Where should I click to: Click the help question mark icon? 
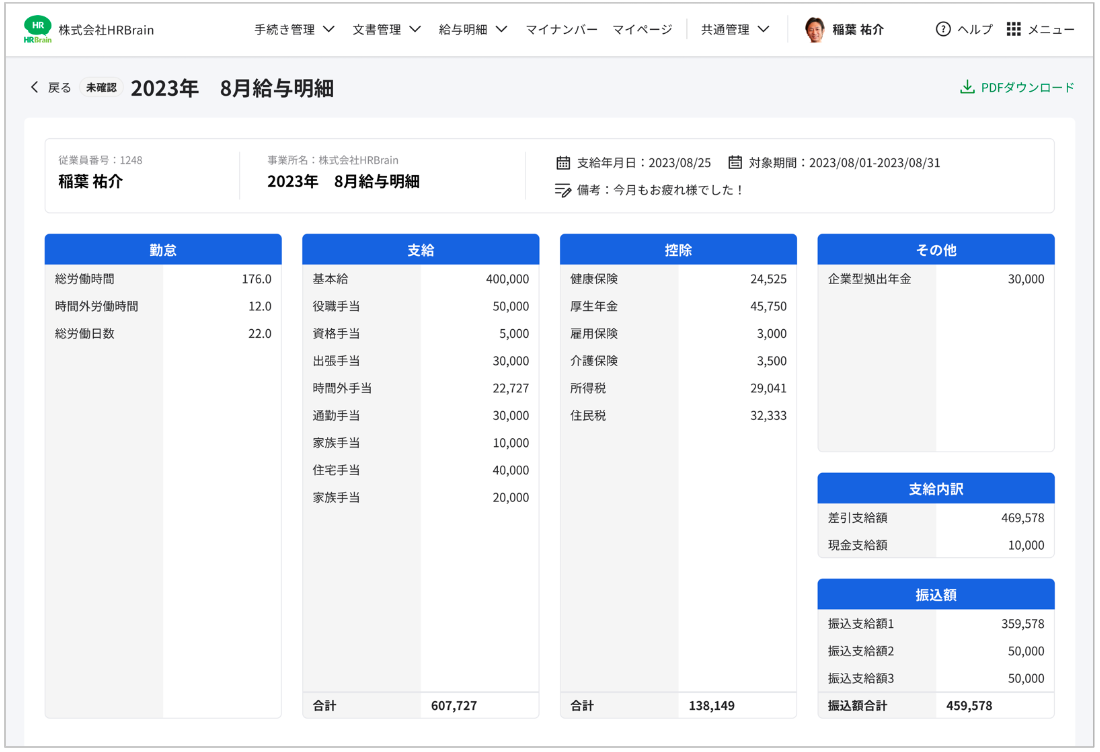coord(943,29)
